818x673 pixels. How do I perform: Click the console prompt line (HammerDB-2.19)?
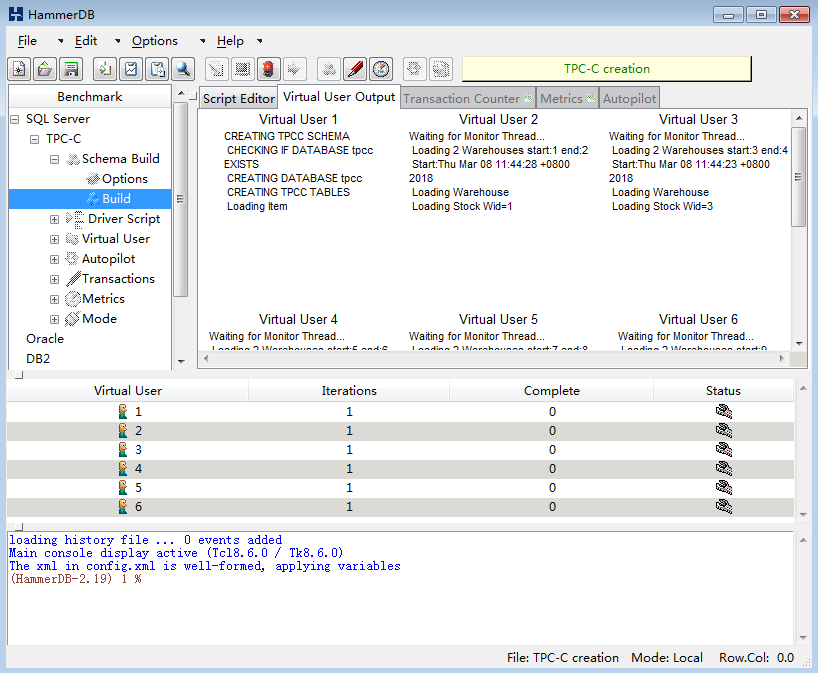76,579
